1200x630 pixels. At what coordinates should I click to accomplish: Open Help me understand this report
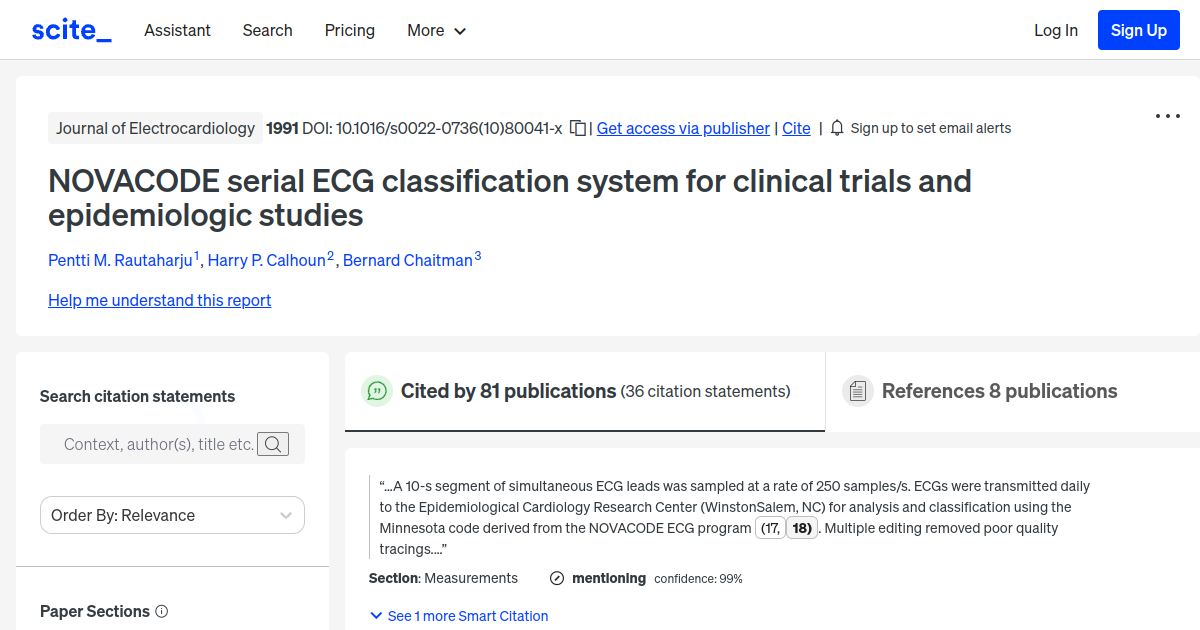[x=159, y=300]
